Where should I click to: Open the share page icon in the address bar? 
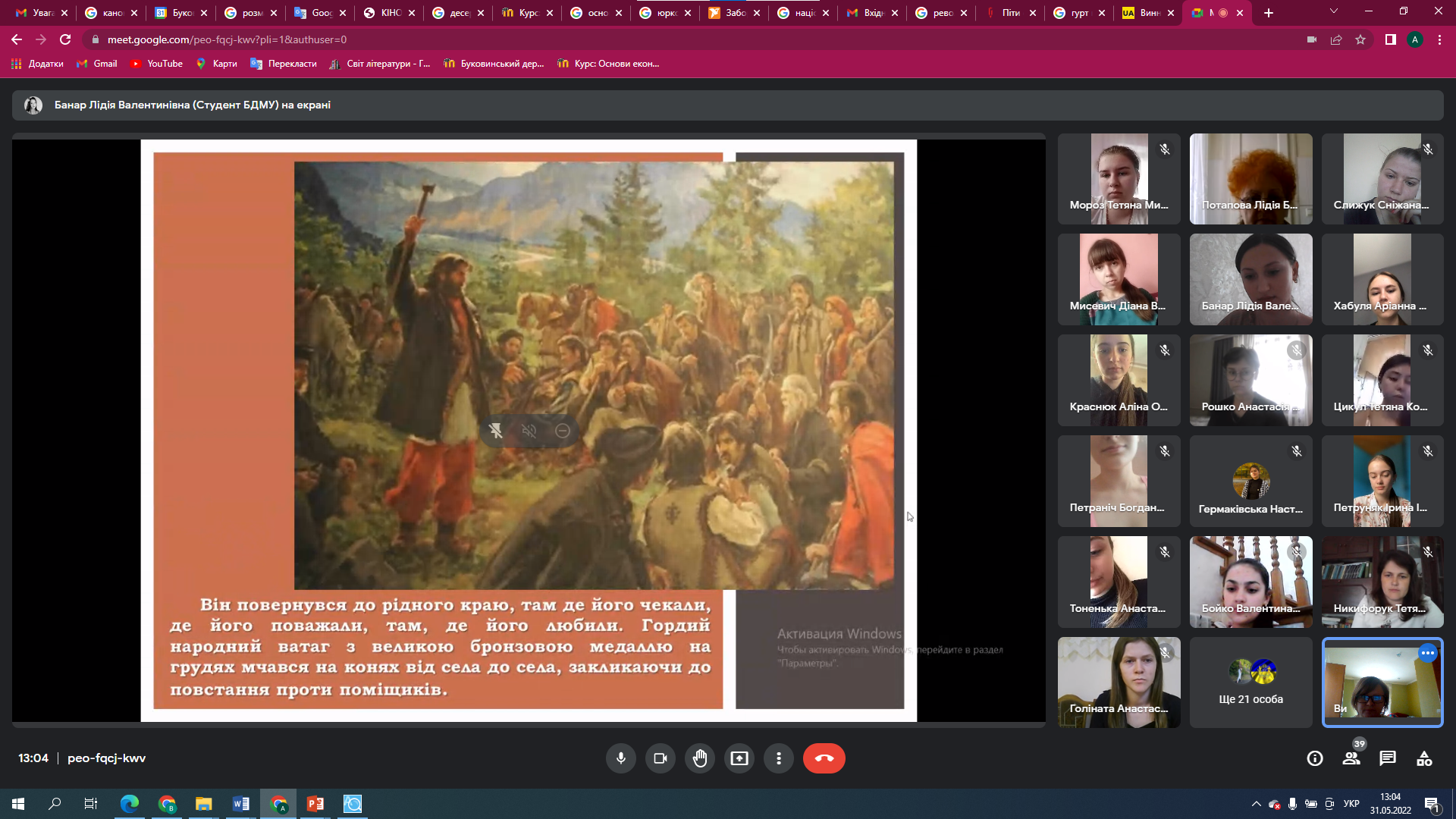(1336, 39)
